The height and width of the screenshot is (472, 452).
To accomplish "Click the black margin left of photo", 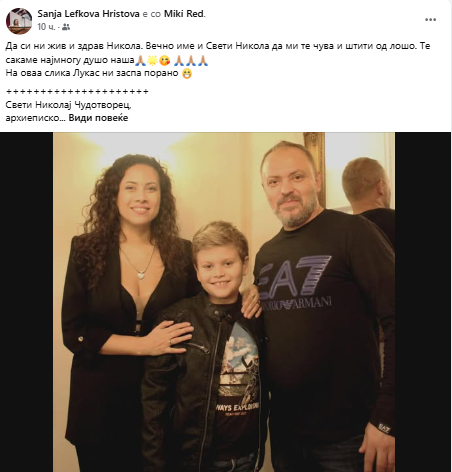I will (27, 302).
